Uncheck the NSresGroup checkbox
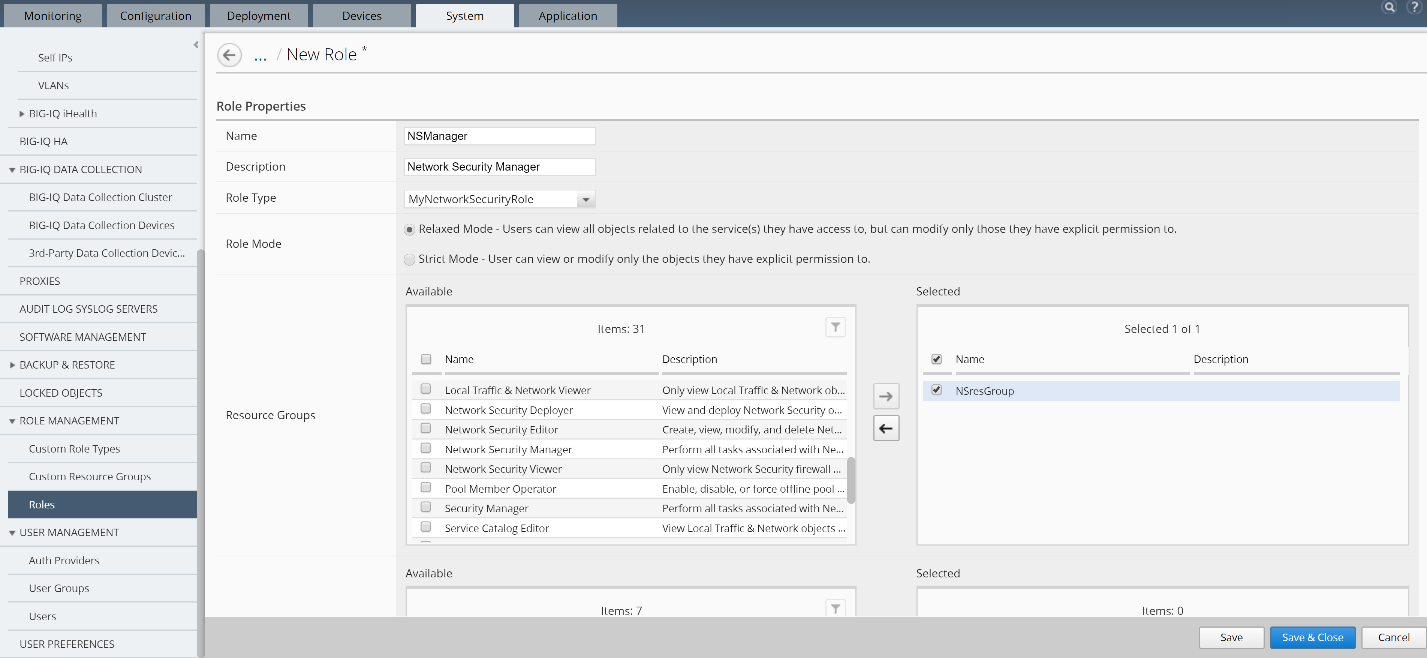Image resolution: width=1427 pixels, height=658 pixels. [x=936, y=390]
